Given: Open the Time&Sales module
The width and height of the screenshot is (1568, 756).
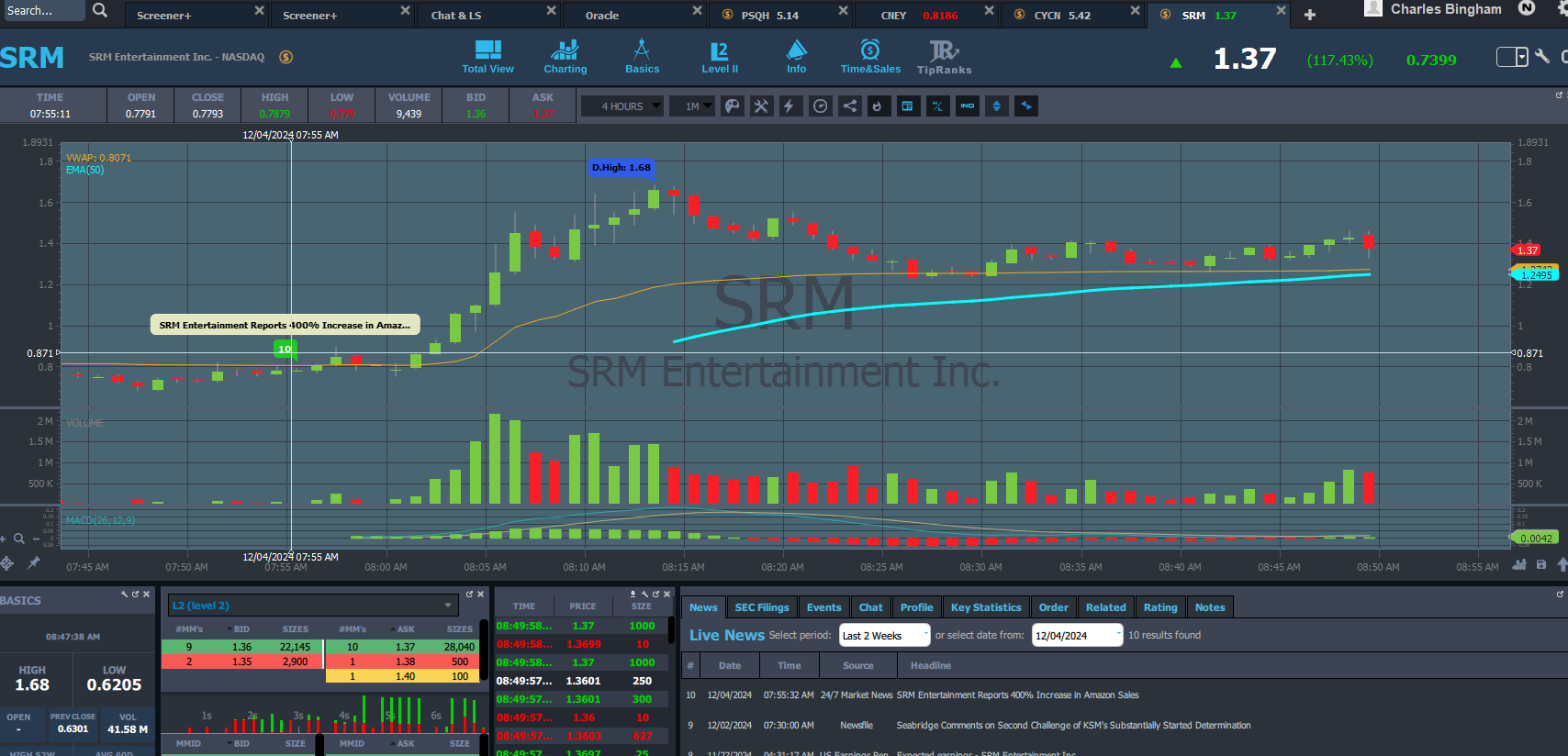Looking at the screenshot, I should (870, 57).
